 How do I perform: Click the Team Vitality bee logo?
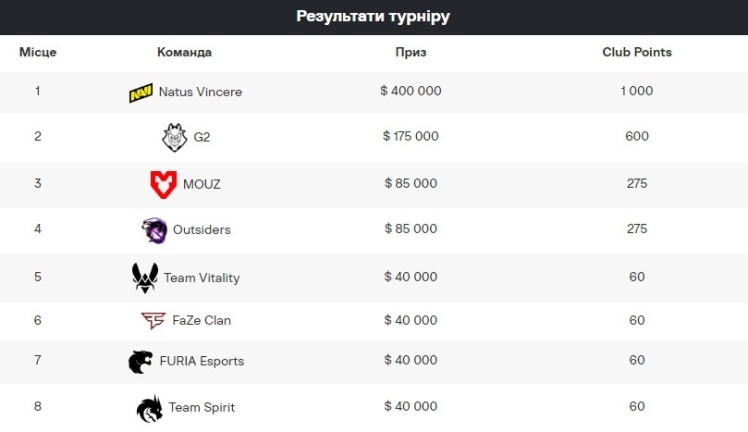point(145,277)
